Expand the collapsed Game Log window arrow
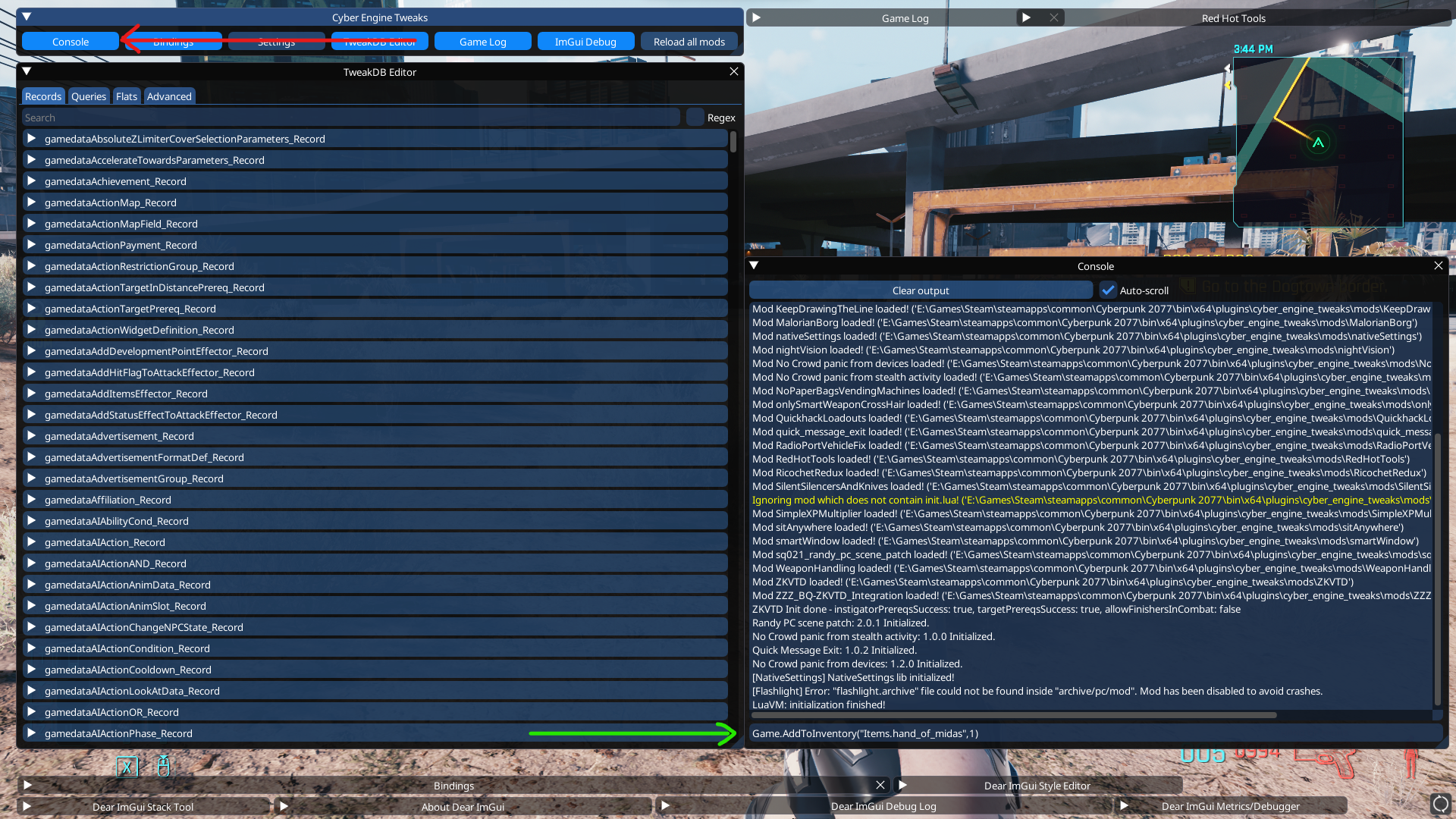The image size is (1456, 819). point(756,17)
